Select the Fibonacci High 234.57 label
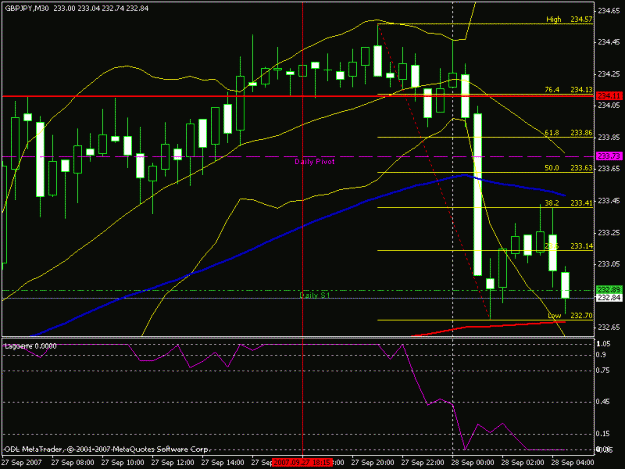 569,19
